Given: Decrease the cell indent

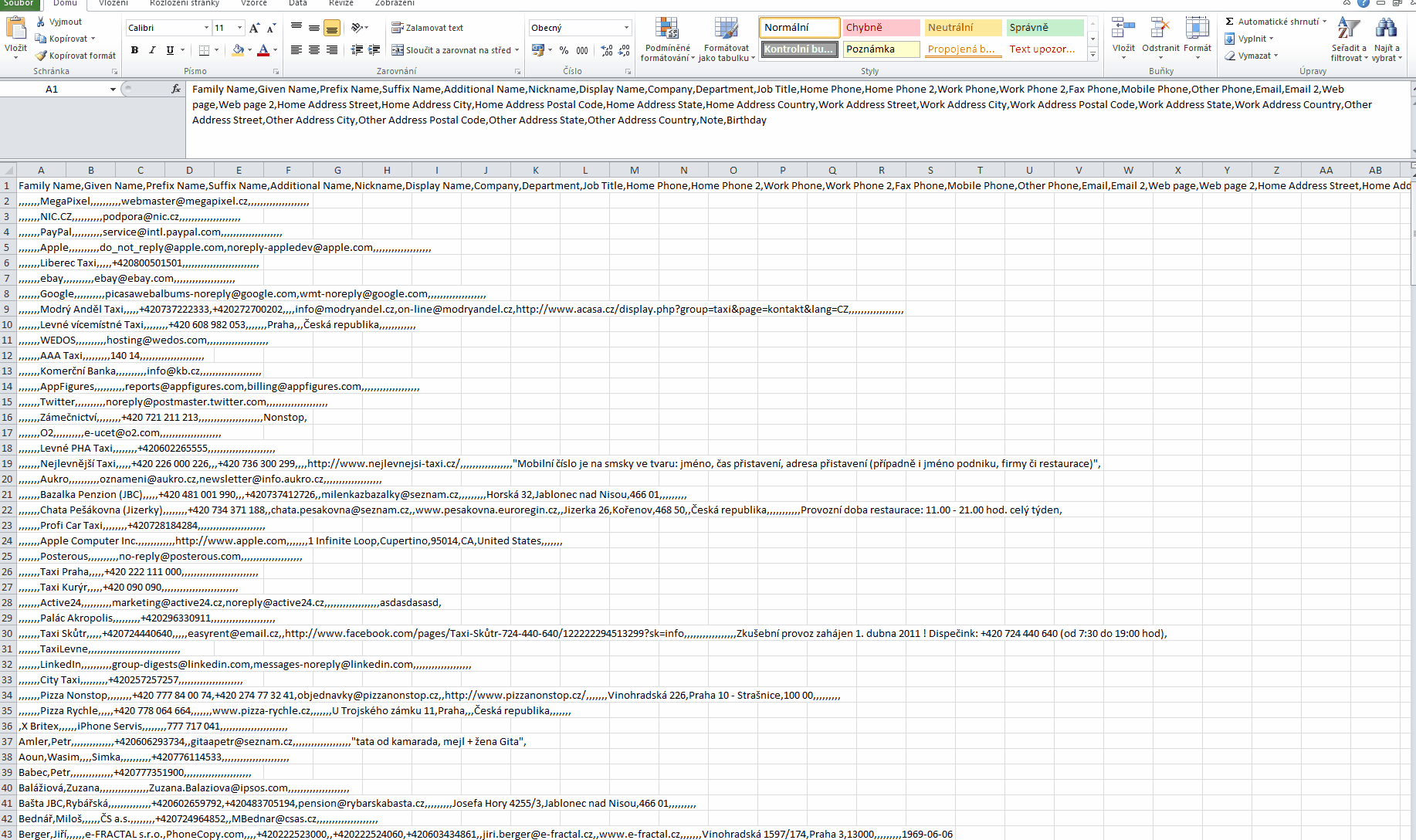Looking at the screenshot, I should pos(357,50).
